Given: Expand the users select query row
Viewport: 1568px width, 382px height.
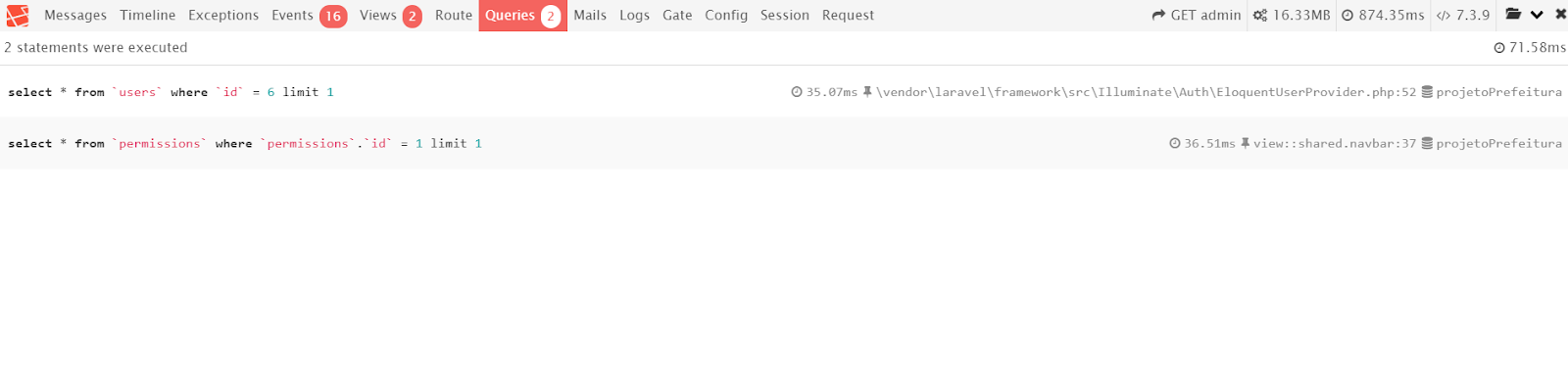Looking at the screenshot, I should pyautogui.click(x=784, y=92).
